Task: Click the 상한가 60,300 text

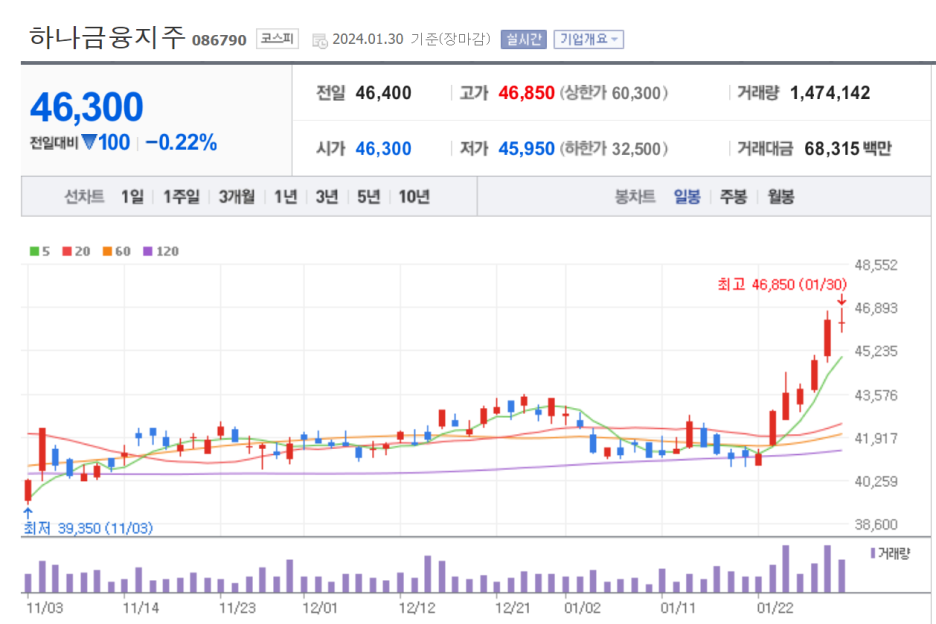Action: pos(614,93)
